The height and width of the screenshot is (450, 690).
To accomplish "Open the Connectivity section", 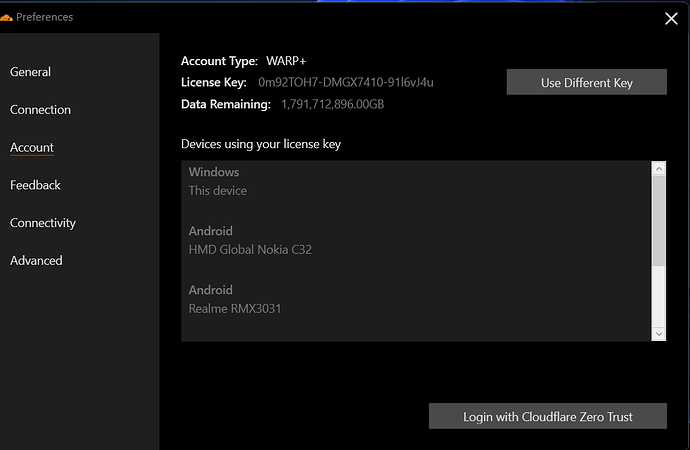I will 43,223.
